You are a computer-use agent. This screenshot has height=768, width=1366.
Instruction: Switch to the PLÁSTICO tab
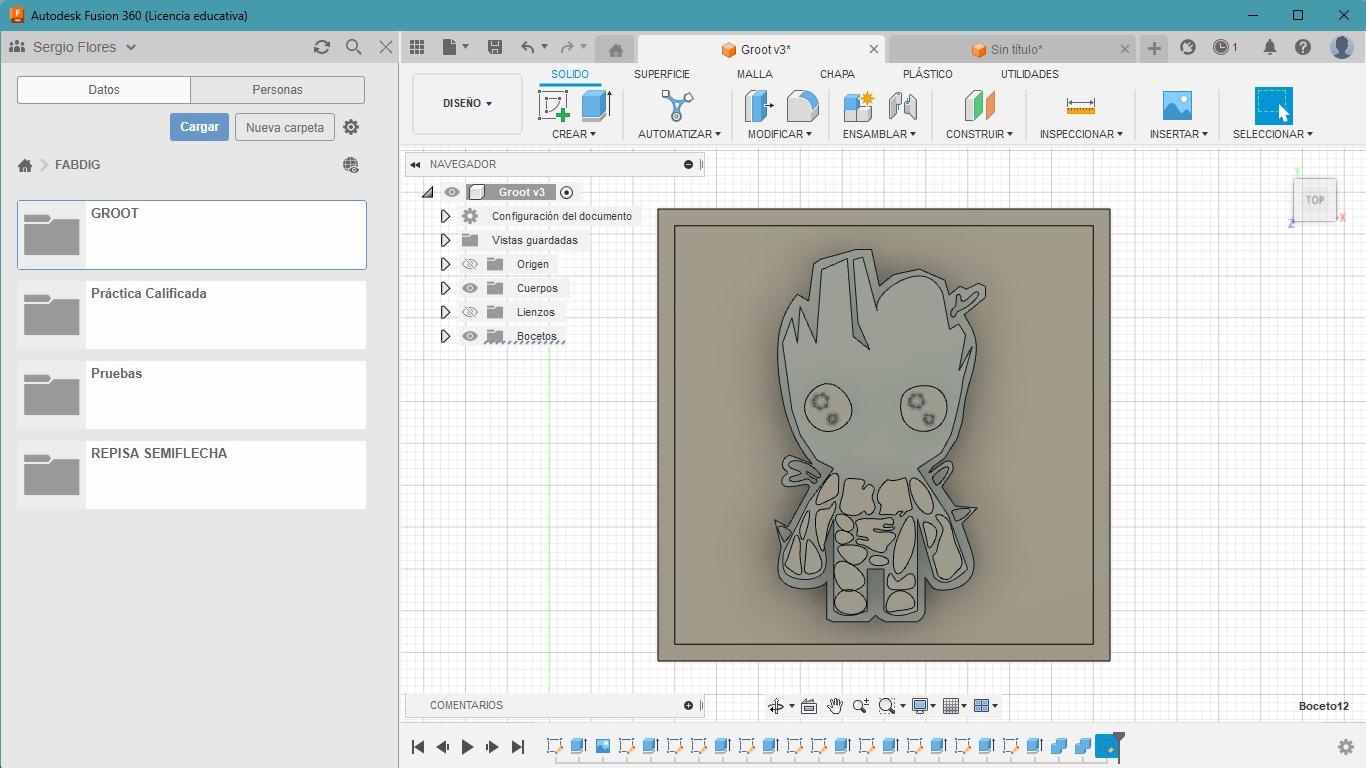tap(927, 74)
